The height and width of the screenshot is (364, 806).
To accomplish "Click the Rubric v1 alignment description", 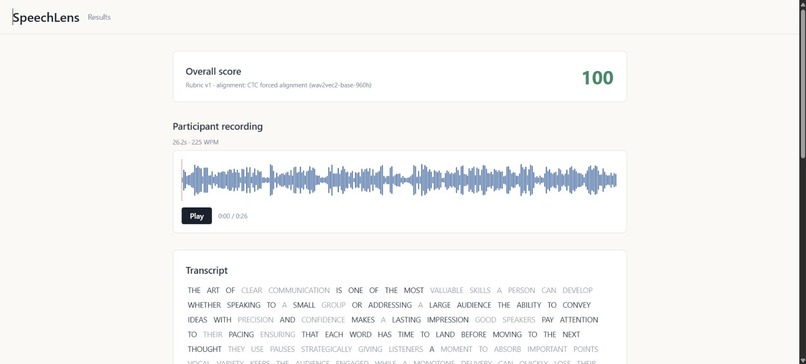I will coord(278,85).
